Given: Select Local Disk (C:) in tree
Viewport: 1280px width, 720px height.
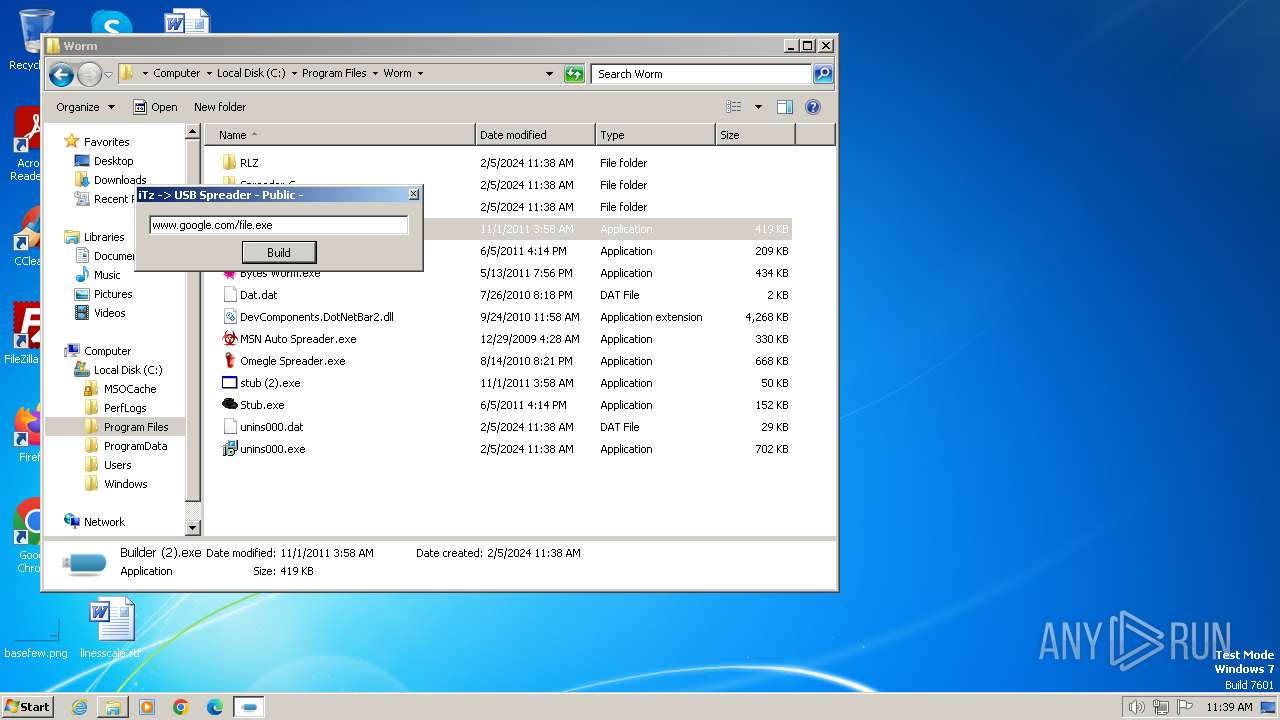Looking at the screenshot, I should tap(127, 370).
